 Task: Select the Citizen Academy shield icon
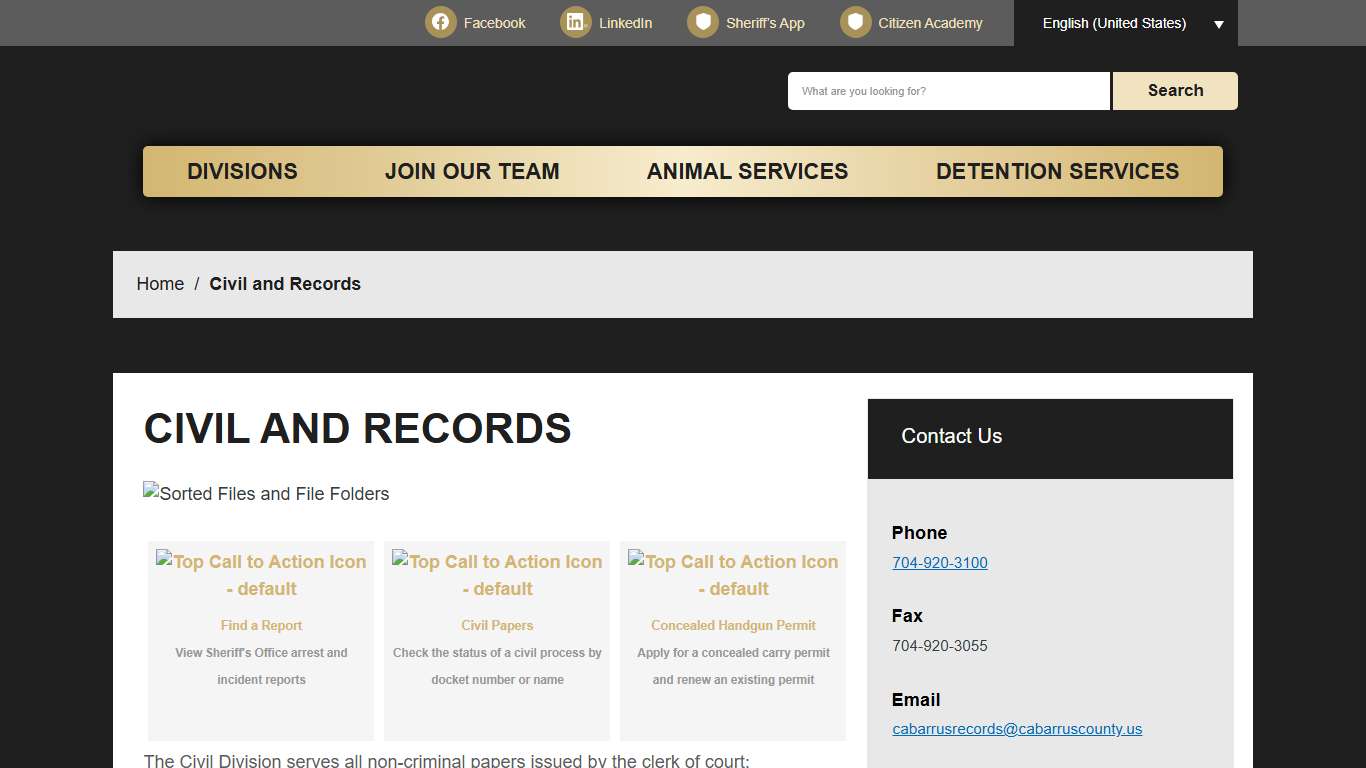[x=856, y=22]
